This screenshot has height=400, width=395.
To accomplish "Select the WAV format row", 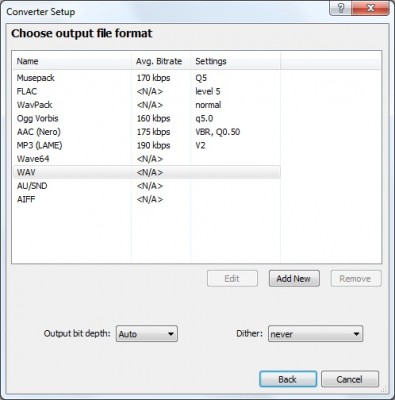I will pyautogui.click(x=147, y=172).
